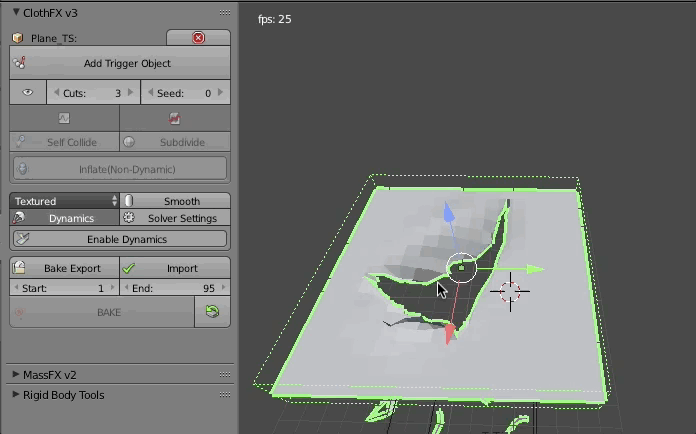696x434 pixels.
Task: Click the Inflate(Non-Dynamic) button
Action: point(120,169)
